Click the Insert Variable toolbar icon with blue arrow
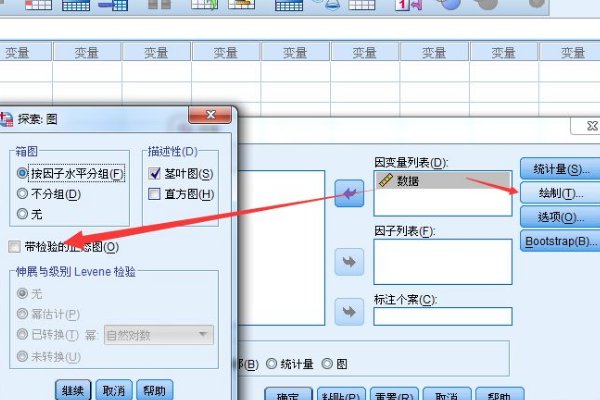Screen dimensions: 600x400 pos(113,5)
